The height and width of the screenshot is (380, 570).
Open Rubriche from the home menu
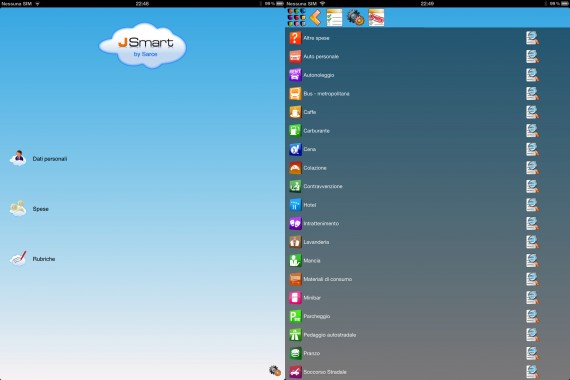click(x=44, y=259)
